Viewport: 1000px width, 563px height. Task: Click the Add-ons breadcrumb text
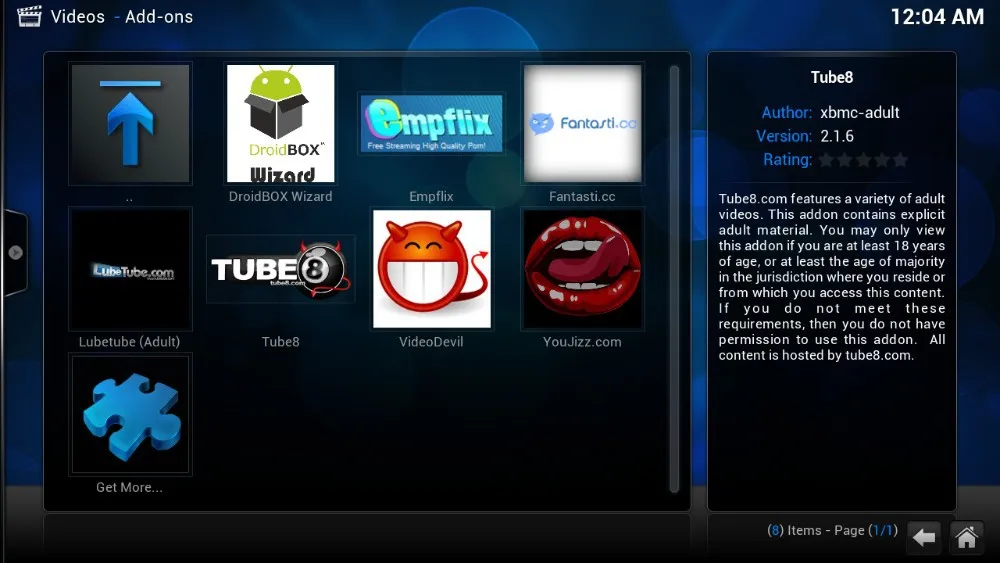click(159, 17)
